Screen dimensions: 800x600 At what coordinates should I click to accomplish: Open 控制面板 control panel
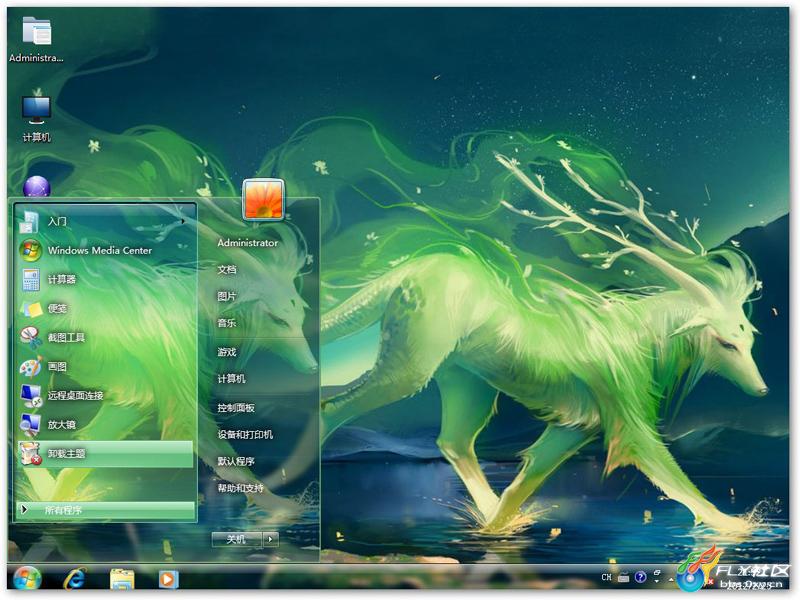tap(236, 408)
